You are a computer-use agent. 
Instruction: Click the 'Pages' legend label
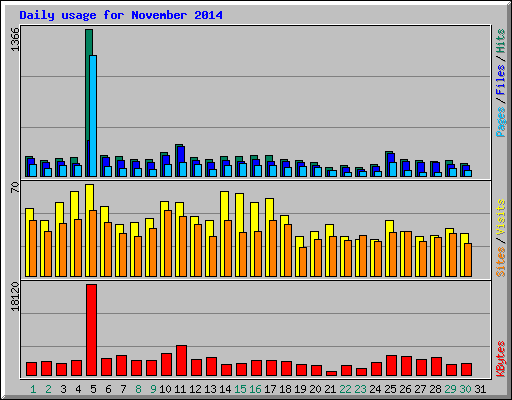(501, 122)
